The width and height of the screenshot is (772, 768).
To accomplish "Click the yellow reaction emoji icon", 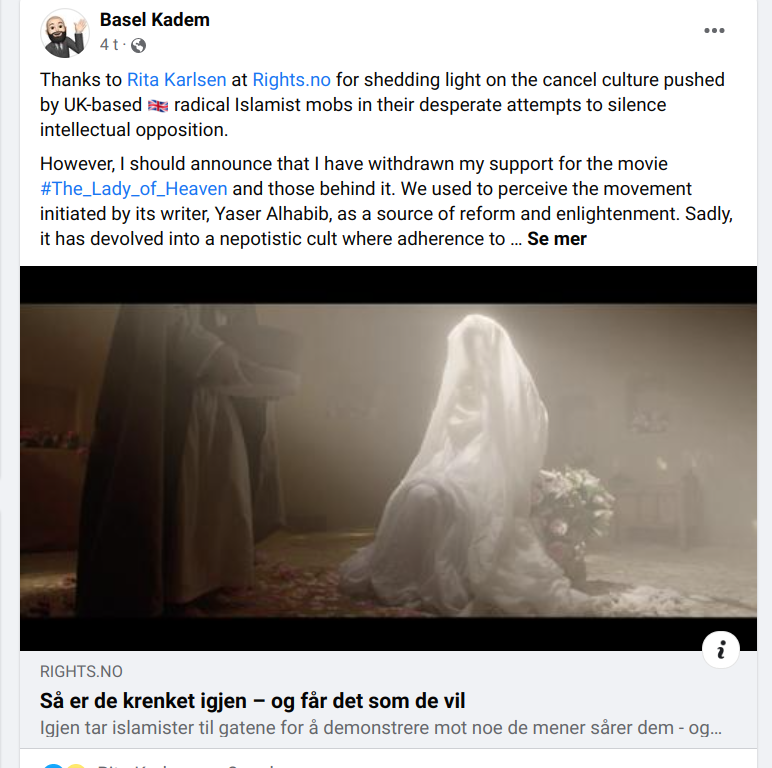I will coord(74,766).
